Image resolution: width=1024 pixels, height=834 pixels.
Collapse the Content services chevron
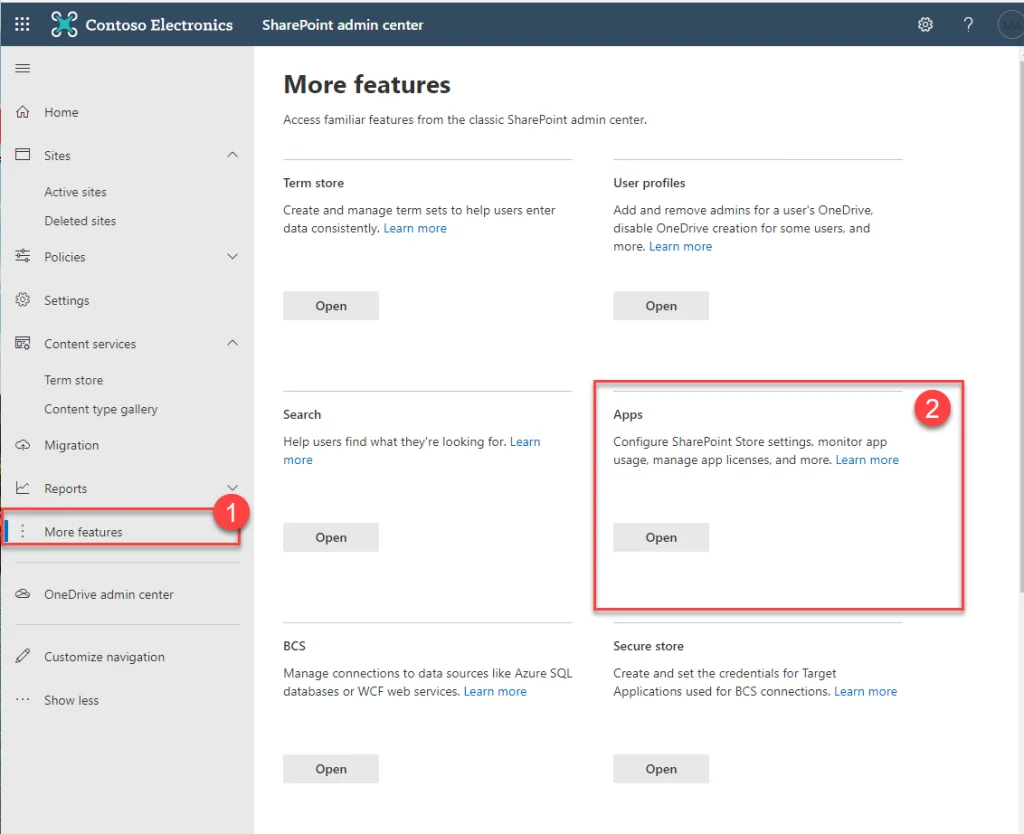pos(232,343)
